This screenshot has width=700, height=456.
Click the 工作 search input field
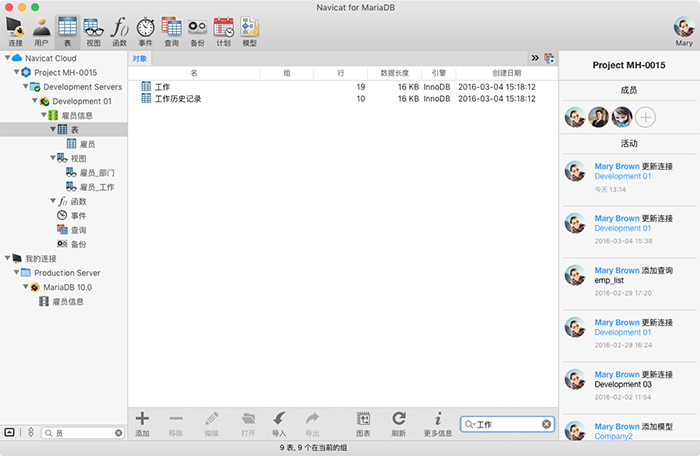click(507, 424)
